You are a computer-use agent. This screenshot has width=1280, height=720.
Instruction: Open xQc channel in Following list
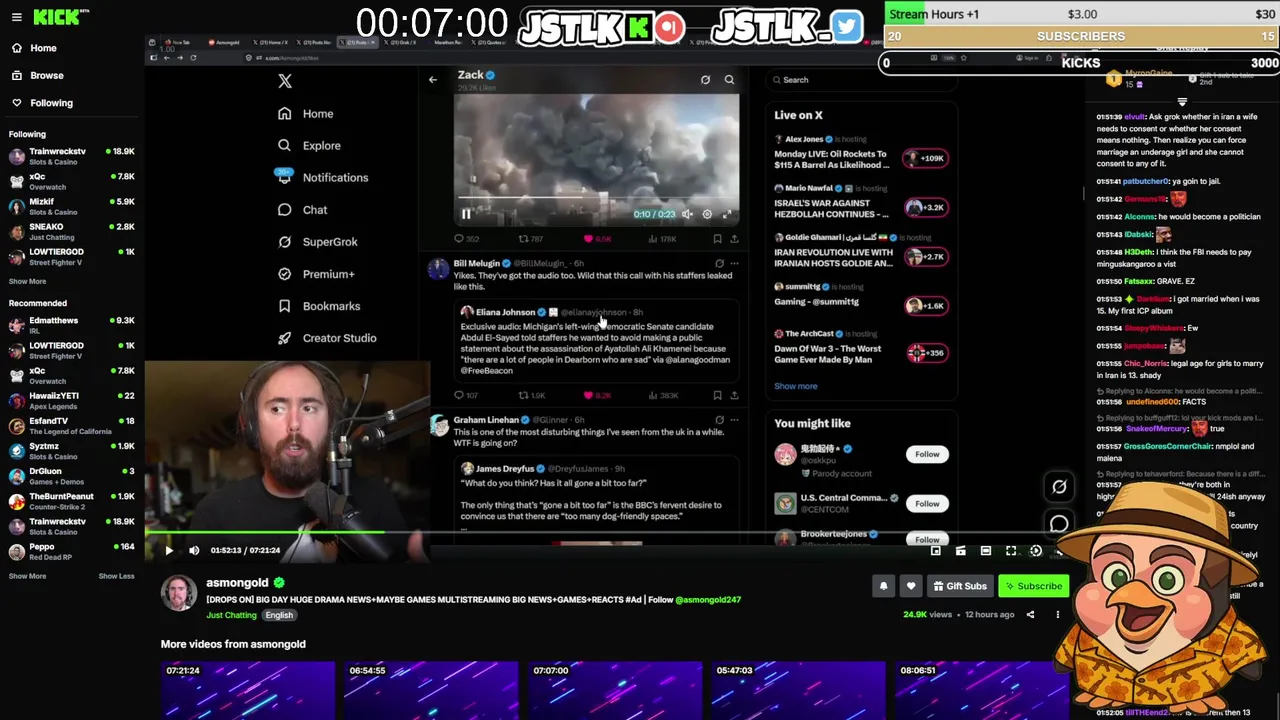[70, 181]
